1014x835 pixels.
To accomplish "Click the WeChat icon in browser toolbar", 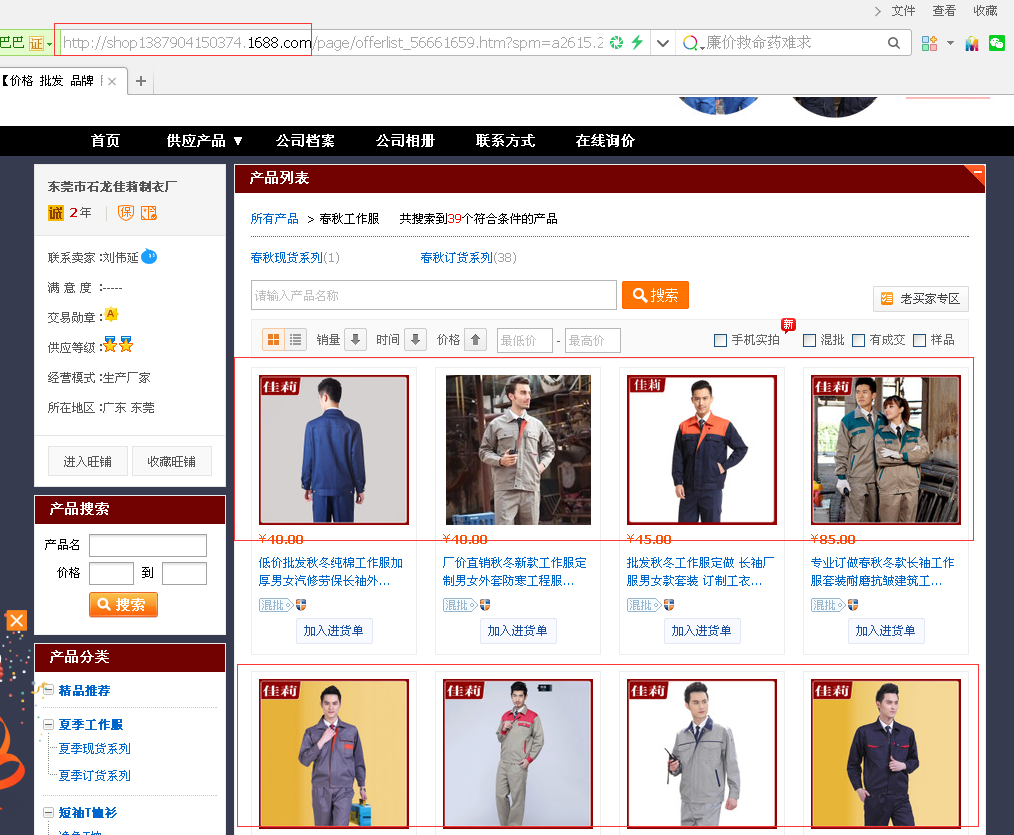I will pos(996,43).
